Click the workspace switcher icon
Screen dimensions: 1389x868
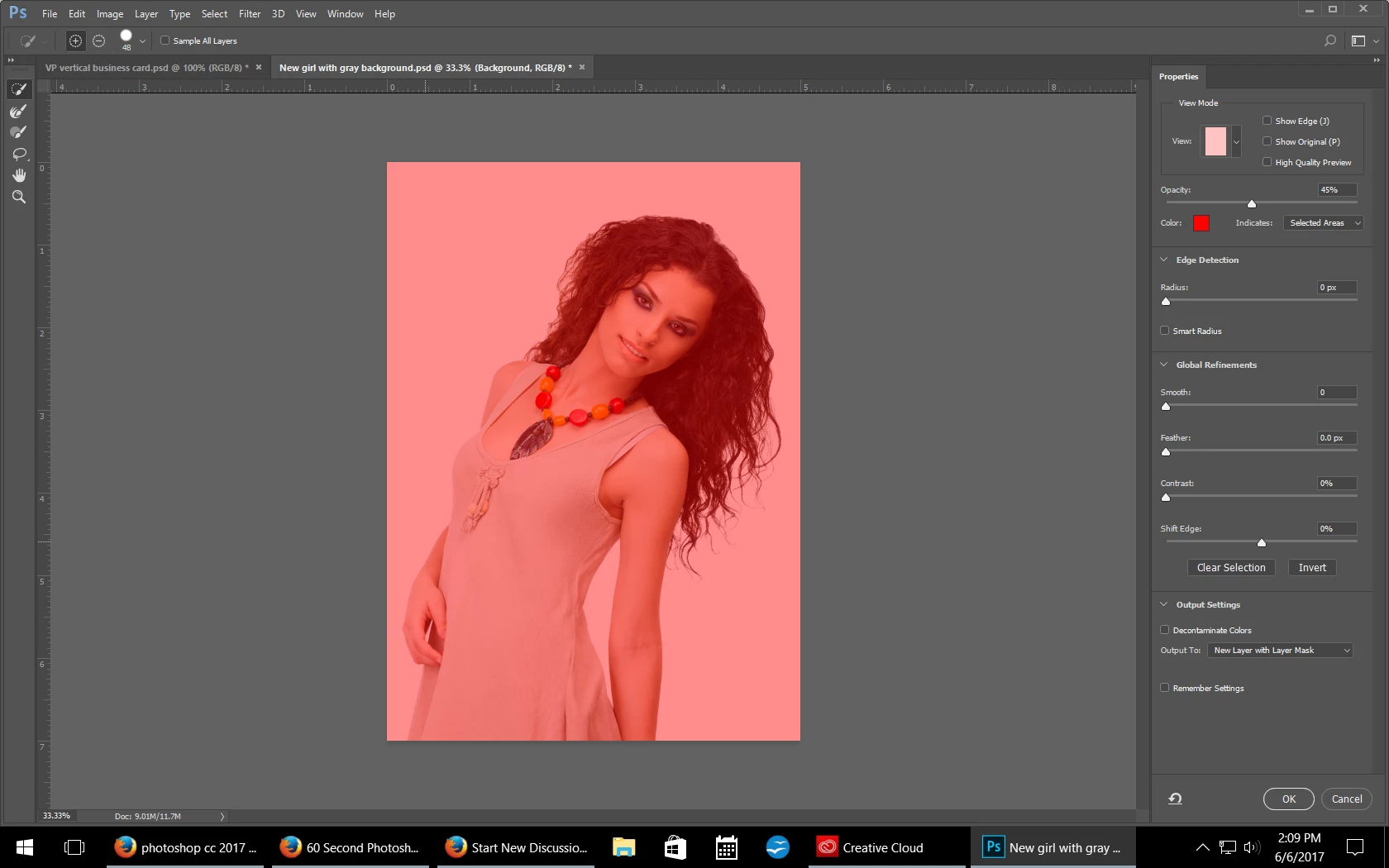pos(1358,41)
